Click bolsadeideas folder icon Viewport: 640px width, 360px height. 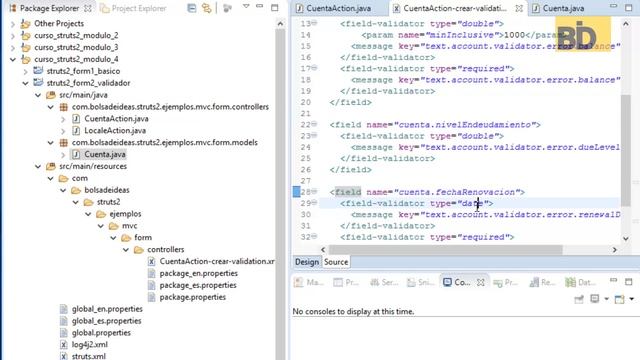pyautogui.click(x=76, y=190)
